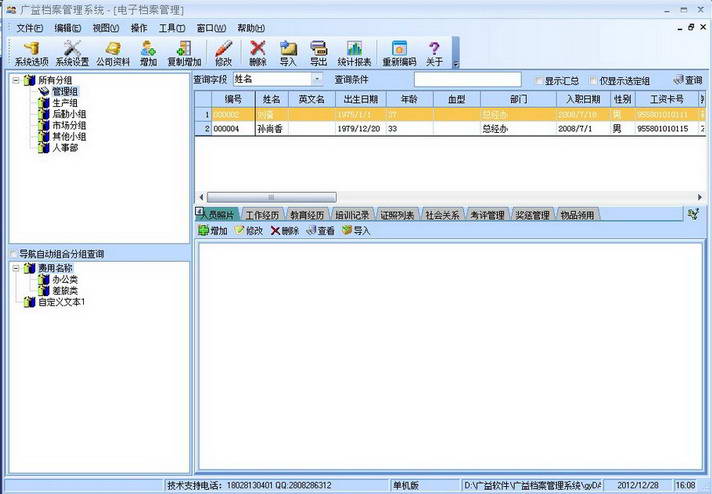Click the main toolbar 增加 person icon
Image resolution: width=712 pixels, height=494 pixels.
pos(148,54)
